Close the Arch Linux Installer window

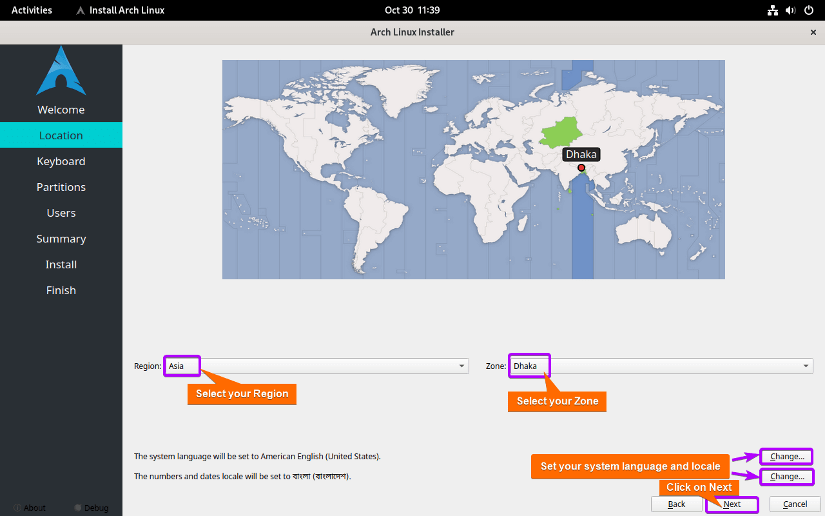click(x=813, y=32)
